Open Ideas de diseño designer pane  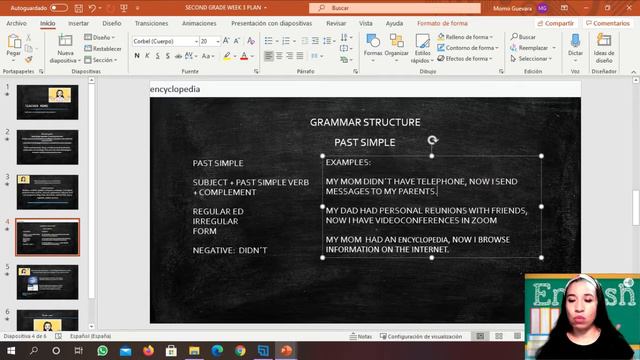pos(604,48)
